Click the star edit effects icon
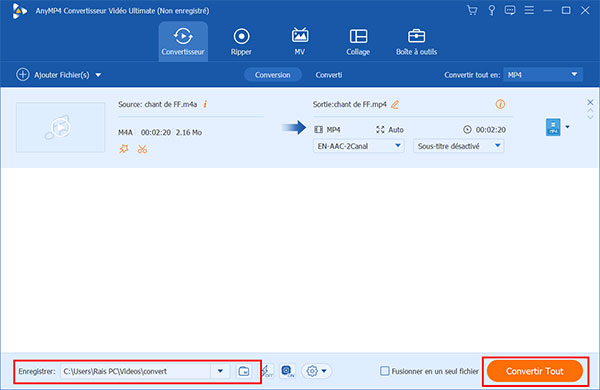This screenshot has width=600, height=390. coord(124,149)
